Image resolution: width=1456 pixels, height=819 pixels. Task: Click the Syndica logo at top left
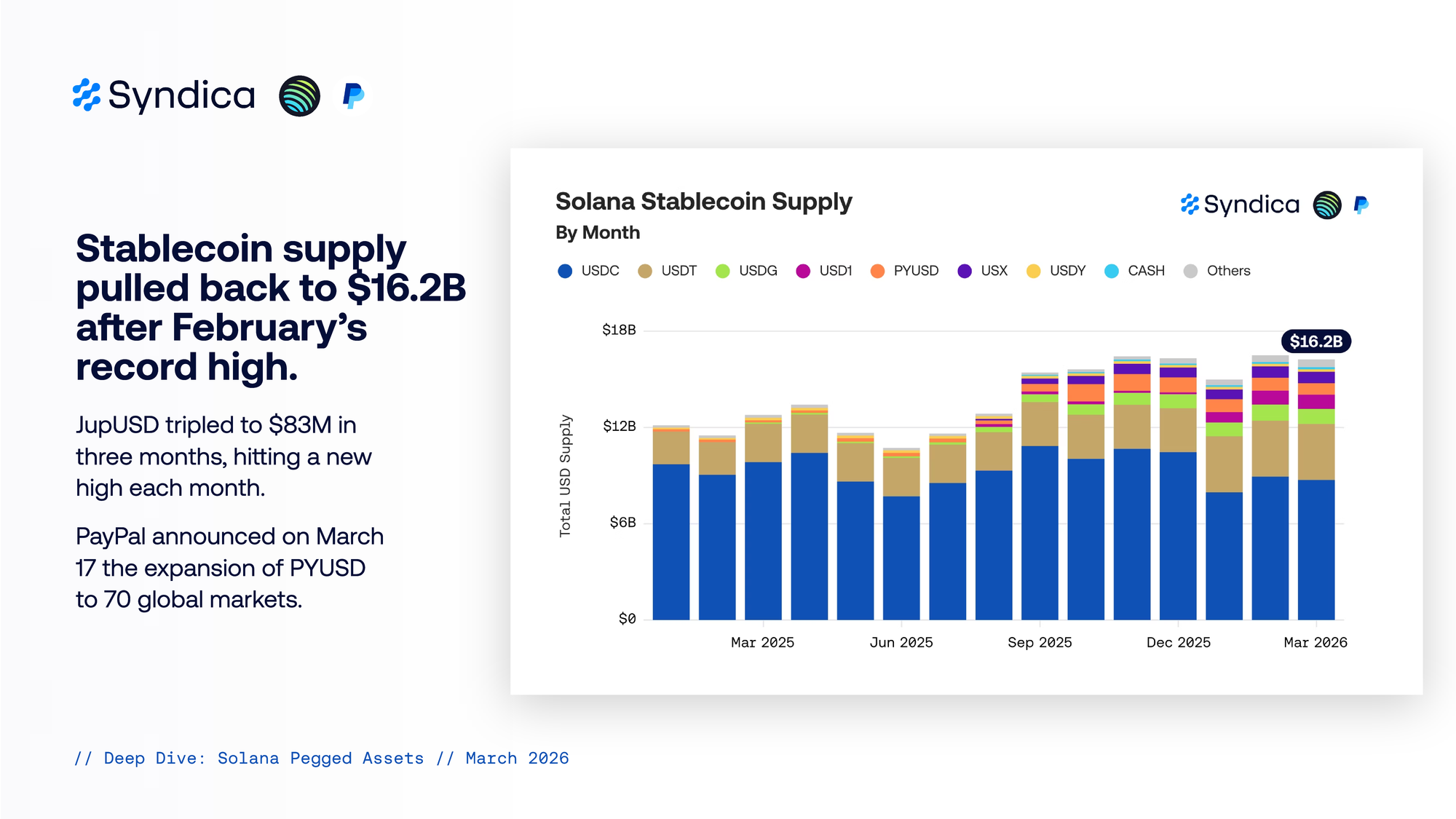click(x=164, y=95)
